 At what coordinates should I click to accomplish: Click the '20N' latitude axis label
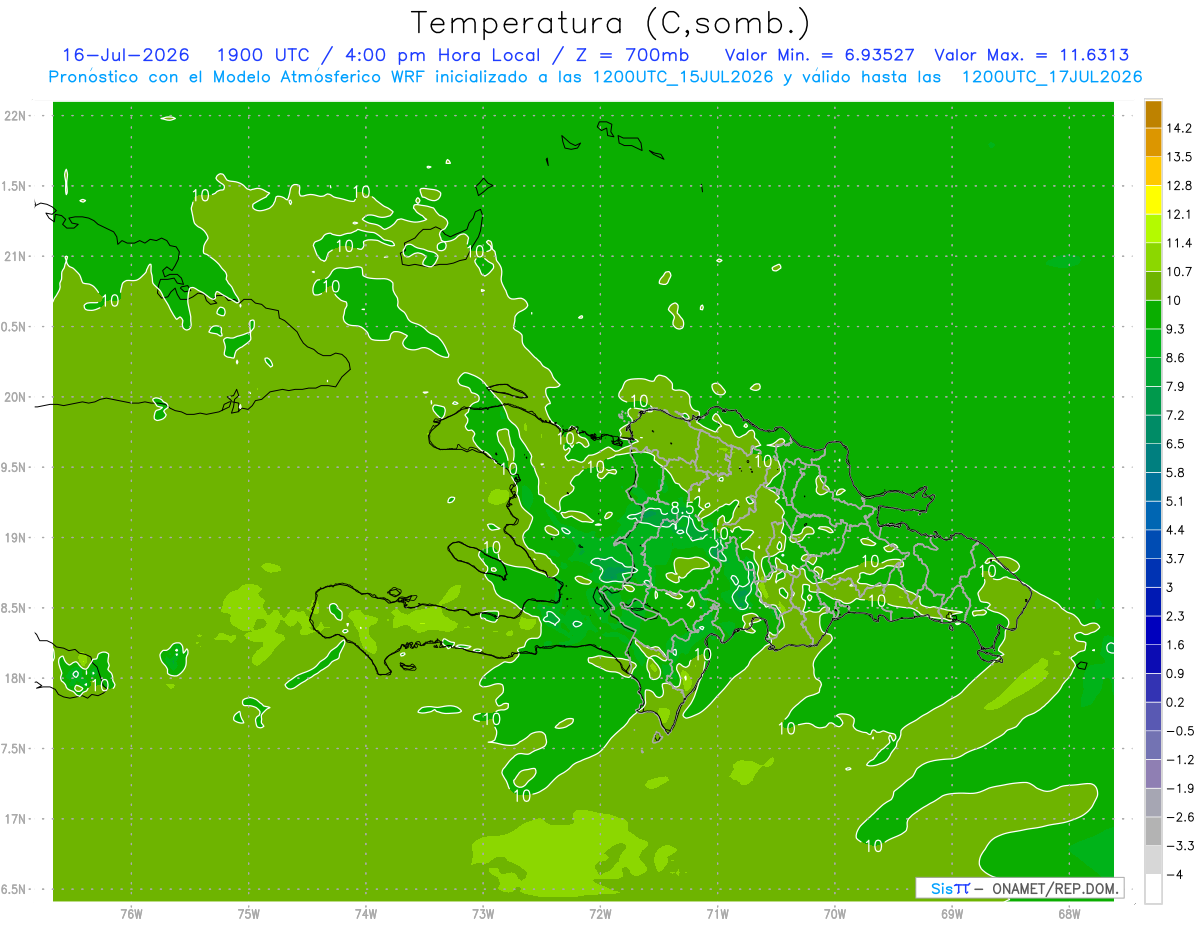[x=15, y=397]
